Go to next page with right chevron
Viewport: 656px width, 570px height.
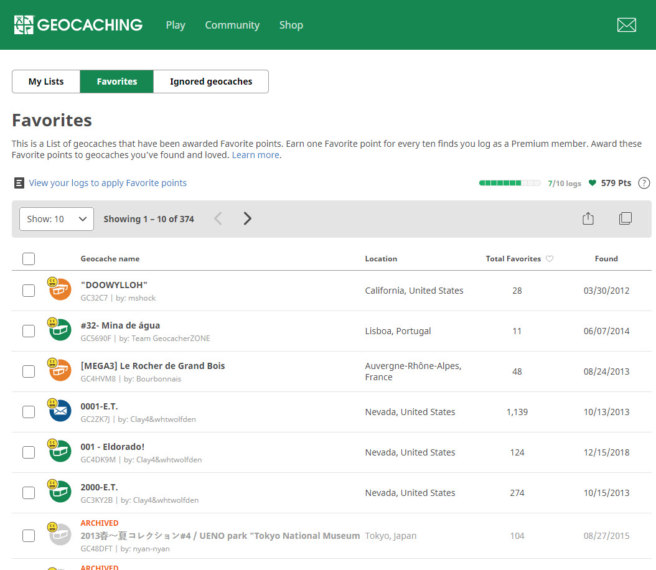pos(247,219)
